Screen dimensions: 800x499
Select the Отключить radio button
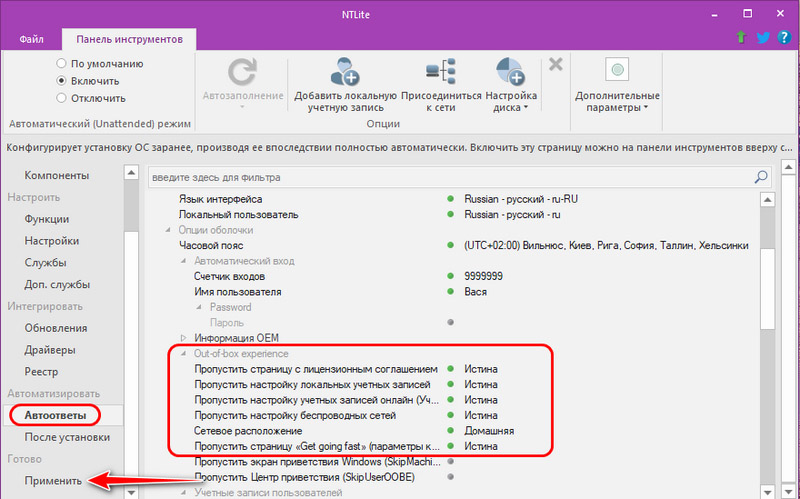pyautogui.click(x=61, y=98)
